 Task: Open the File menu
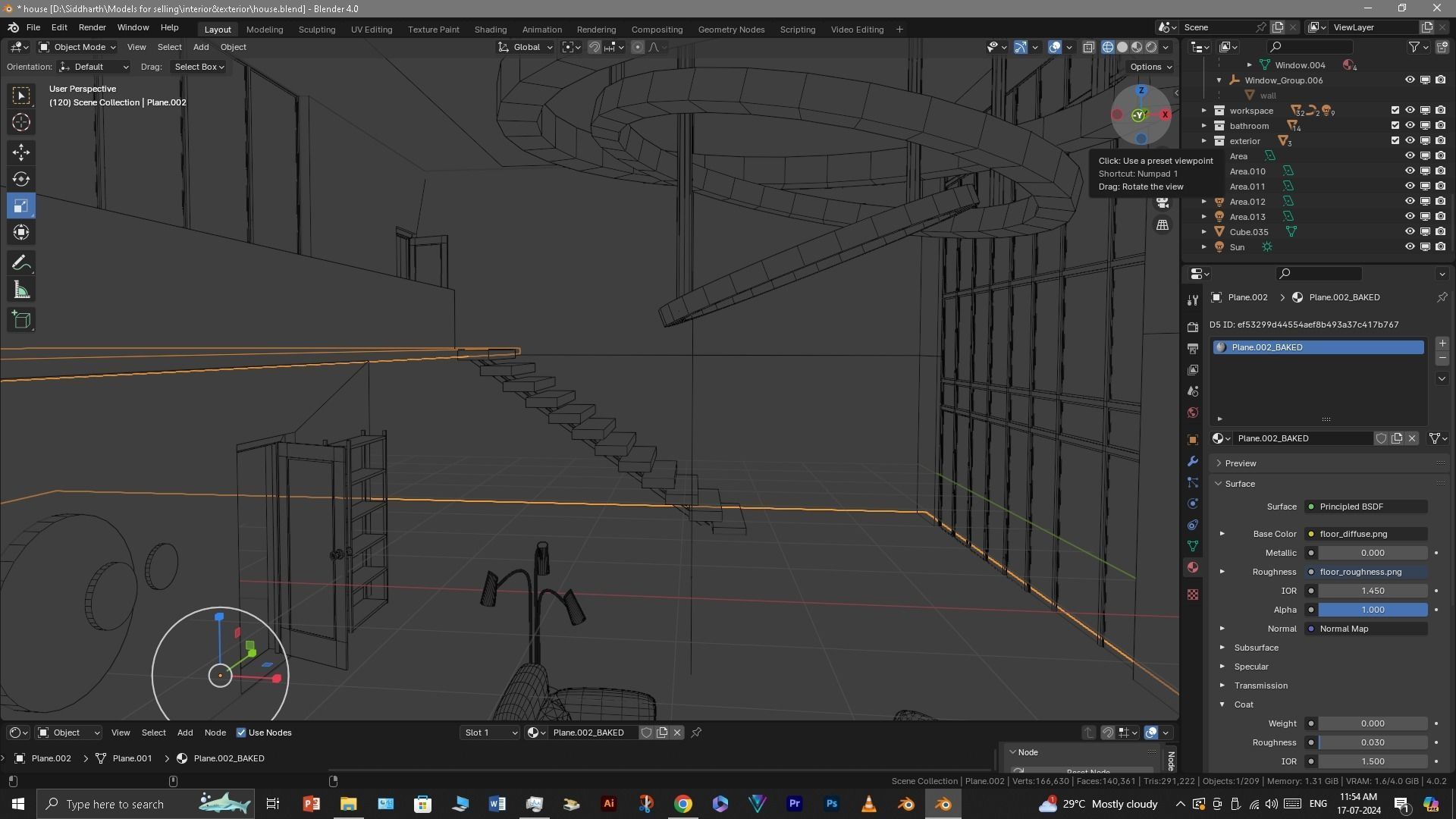point(33,27)
